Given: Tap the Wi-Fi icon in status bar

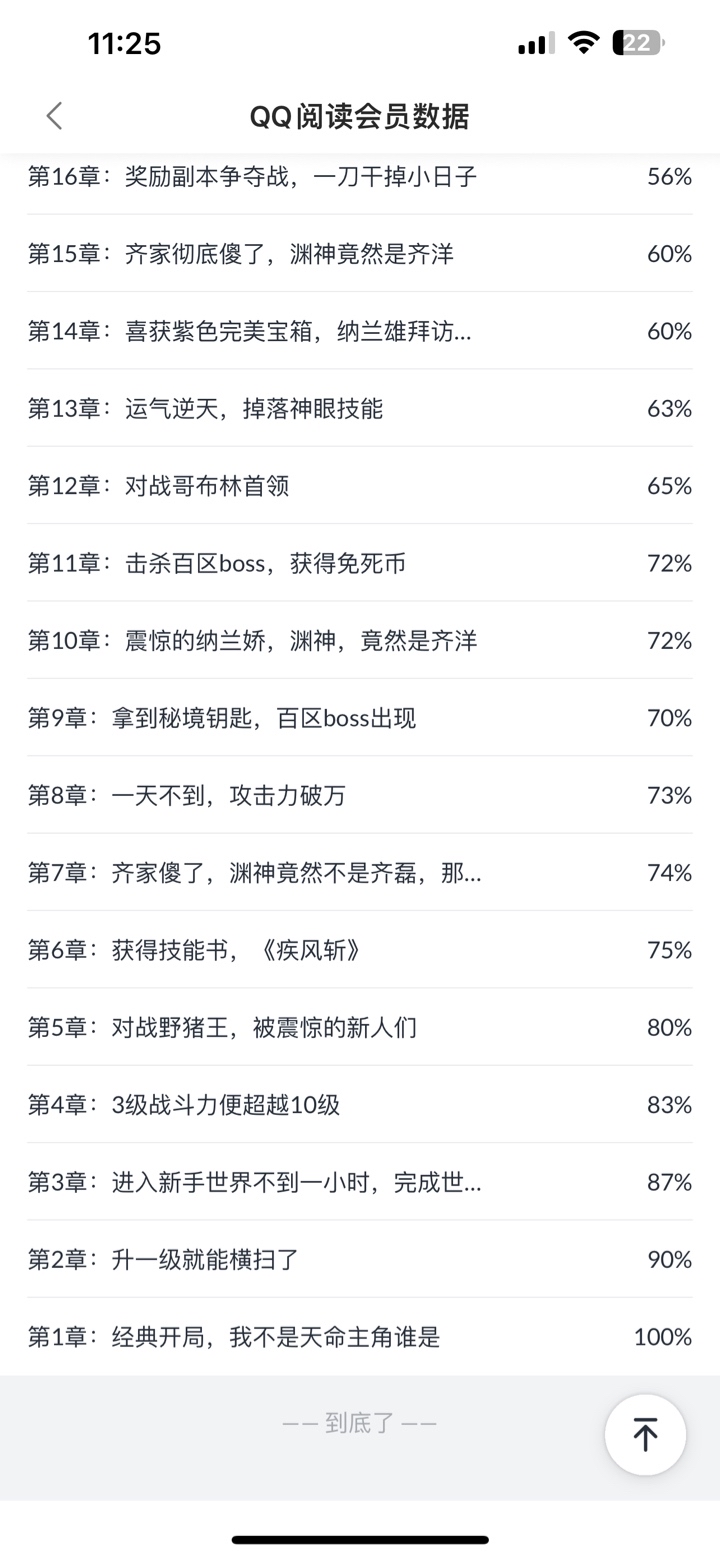Looking at the screenshot, I should point(581,43).
